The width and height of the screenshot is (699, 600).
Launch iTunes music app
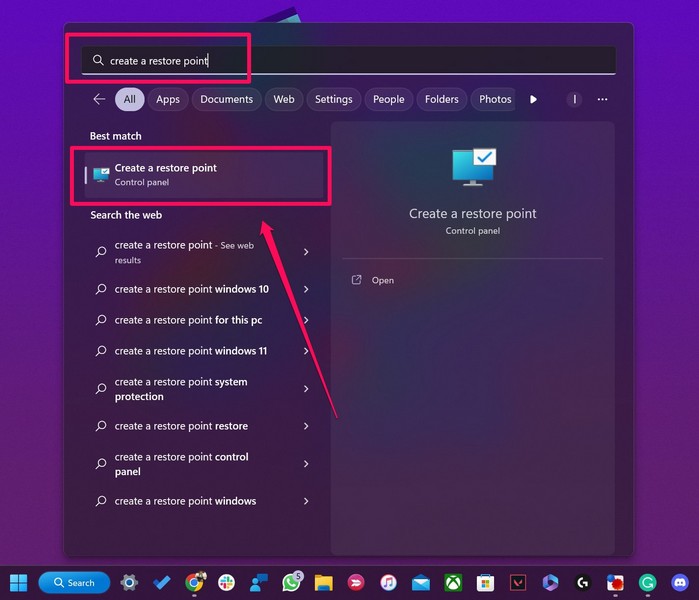pyautogui.click(x=388, y=583)
